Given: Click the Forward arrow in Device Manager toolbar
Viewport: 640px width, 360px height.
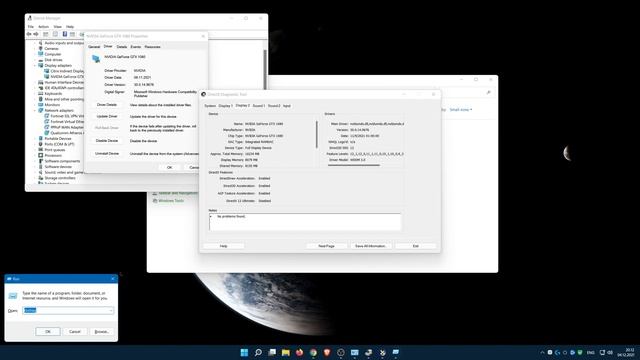Looking at the screenshot, I should tap(36, 34).
